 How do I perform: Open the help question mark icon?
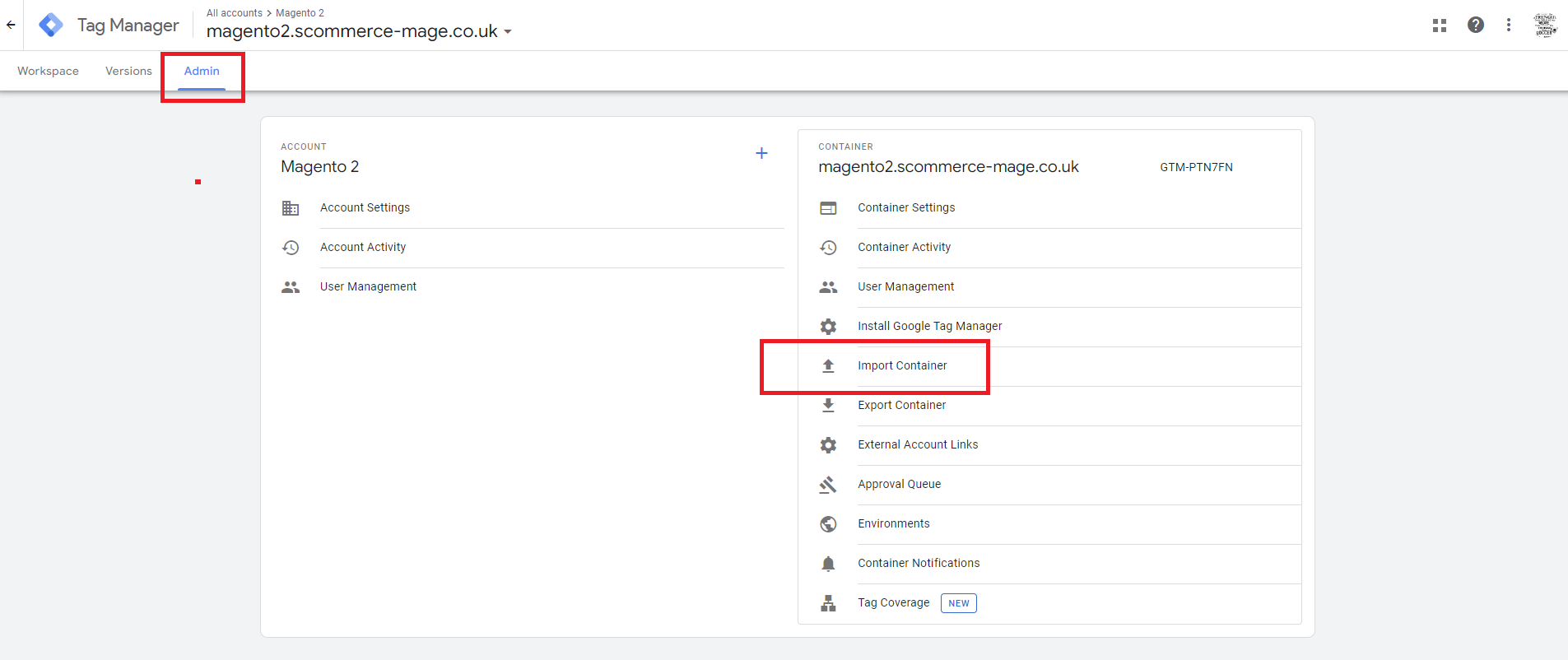(x=1475, y=26)
